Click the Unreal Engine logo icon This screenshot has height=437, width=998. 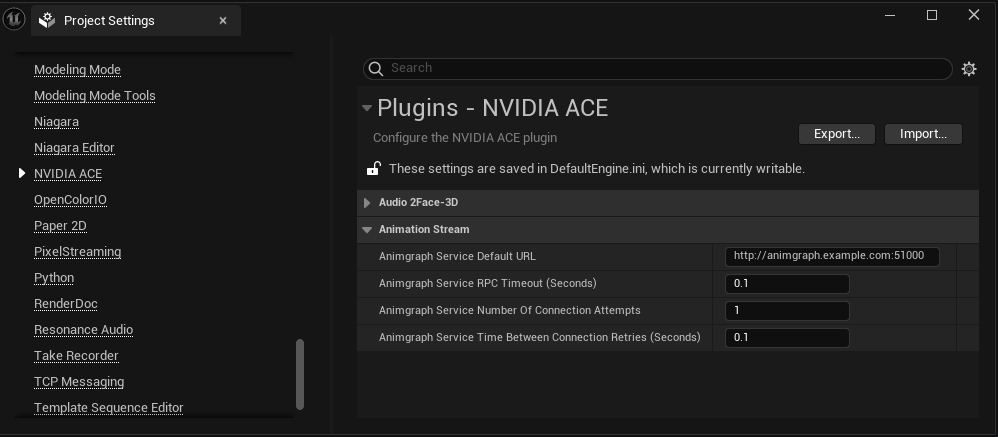14,20
